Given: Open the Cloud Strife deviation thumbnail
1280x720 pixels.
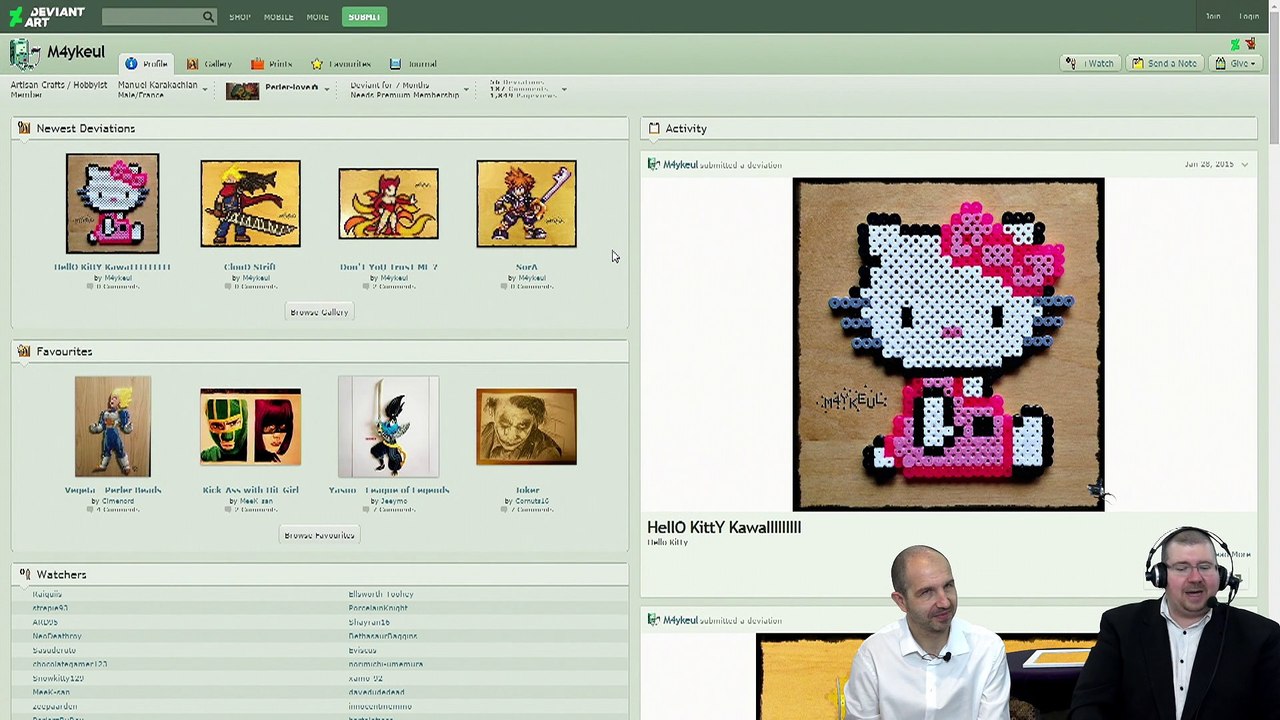Looking at the screenshot, I should click(250, 204).
